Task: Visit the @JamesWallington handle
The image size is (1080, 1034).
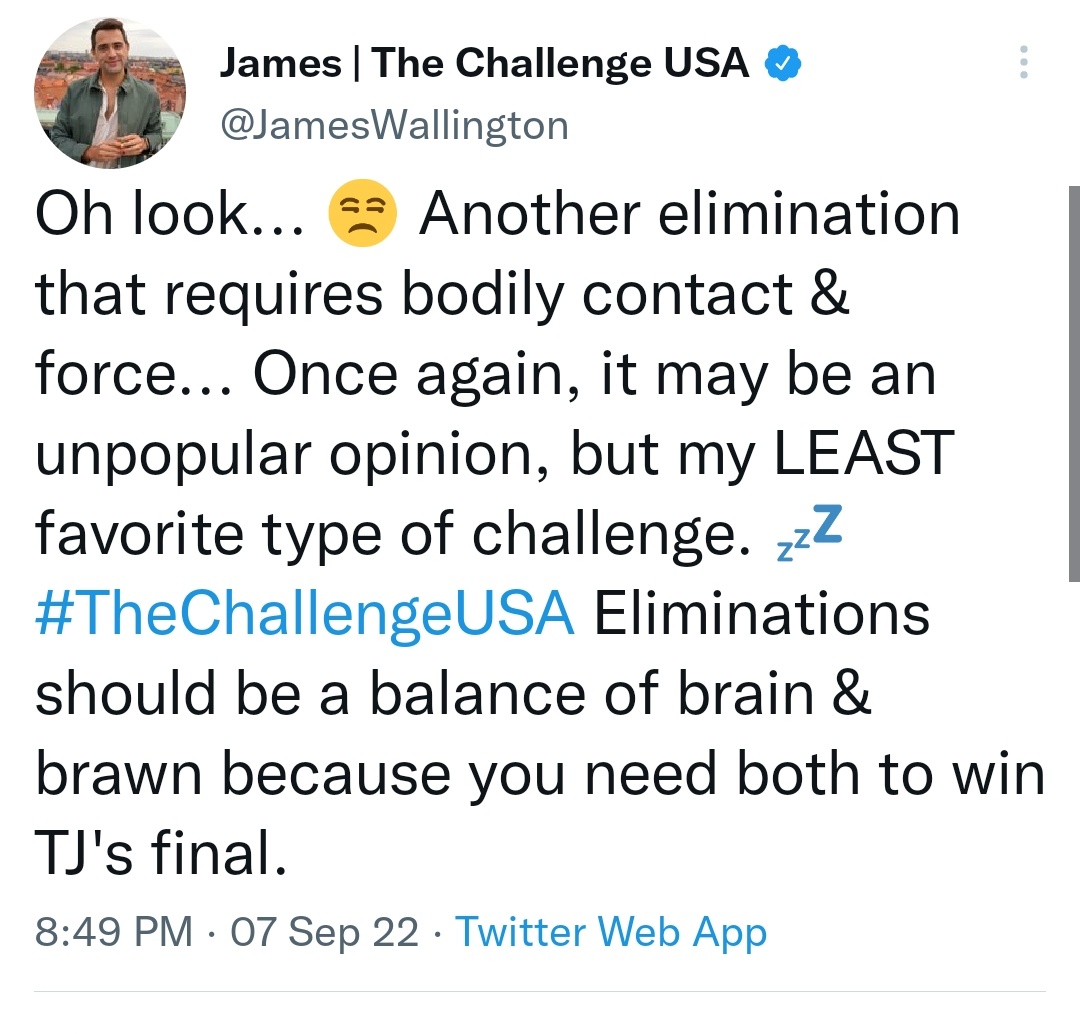Action: (x=394, y=126)
